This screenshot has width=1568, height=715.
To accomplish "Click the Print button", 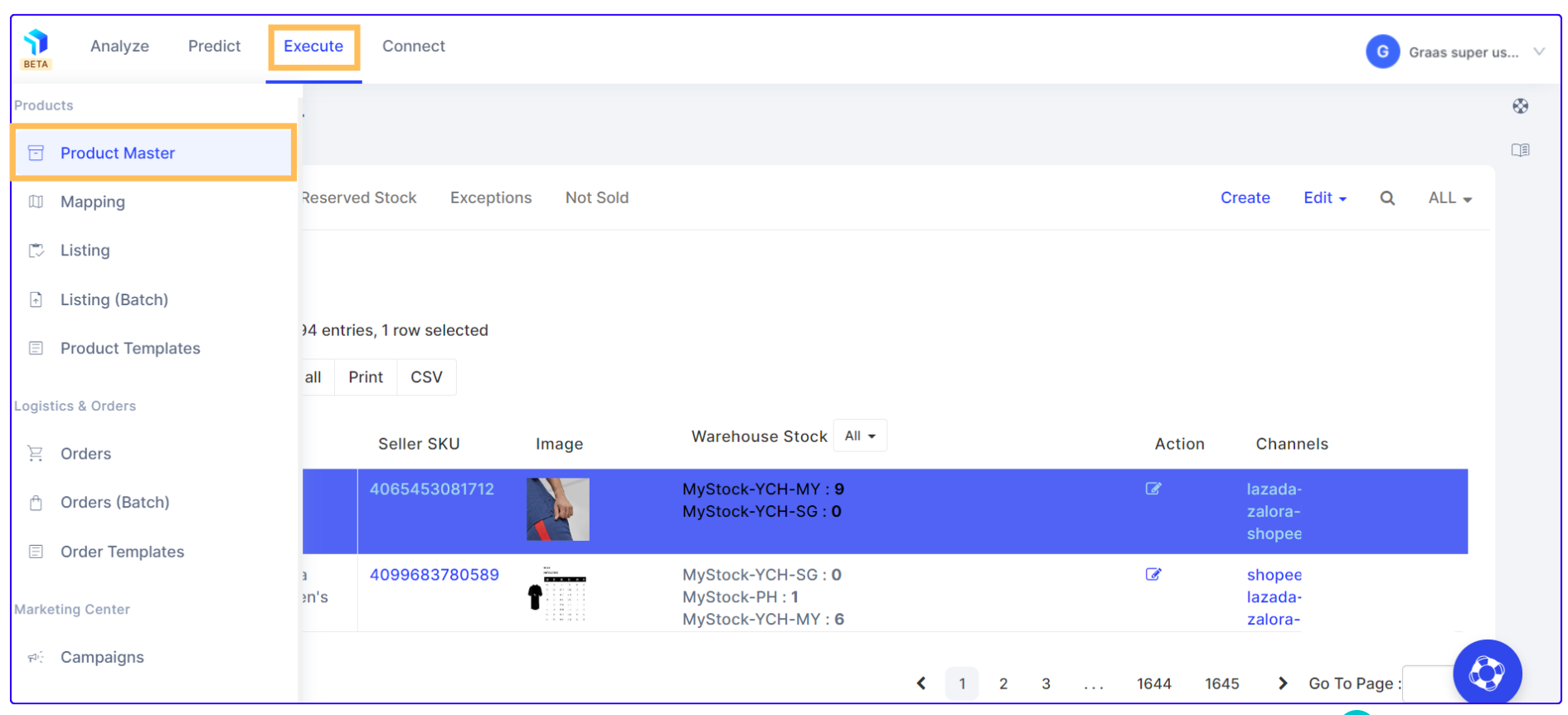I will pos(366,377).
